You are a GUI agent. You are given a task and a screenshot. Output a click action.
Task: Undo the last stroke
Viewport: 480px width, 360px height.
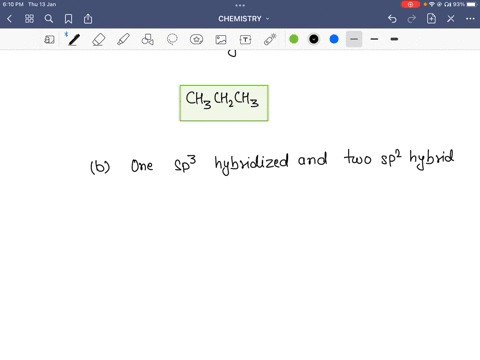click(392, 19)
